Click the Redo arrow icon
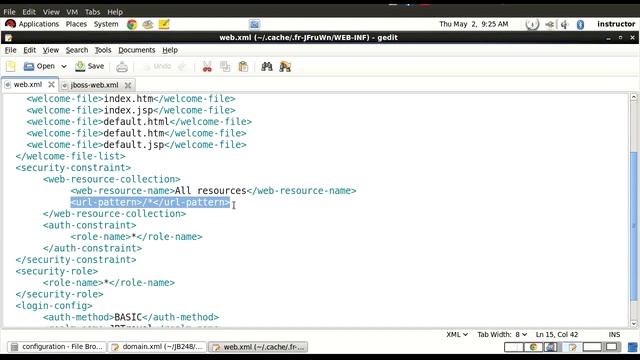640x360 pixels. click(182, 66)
